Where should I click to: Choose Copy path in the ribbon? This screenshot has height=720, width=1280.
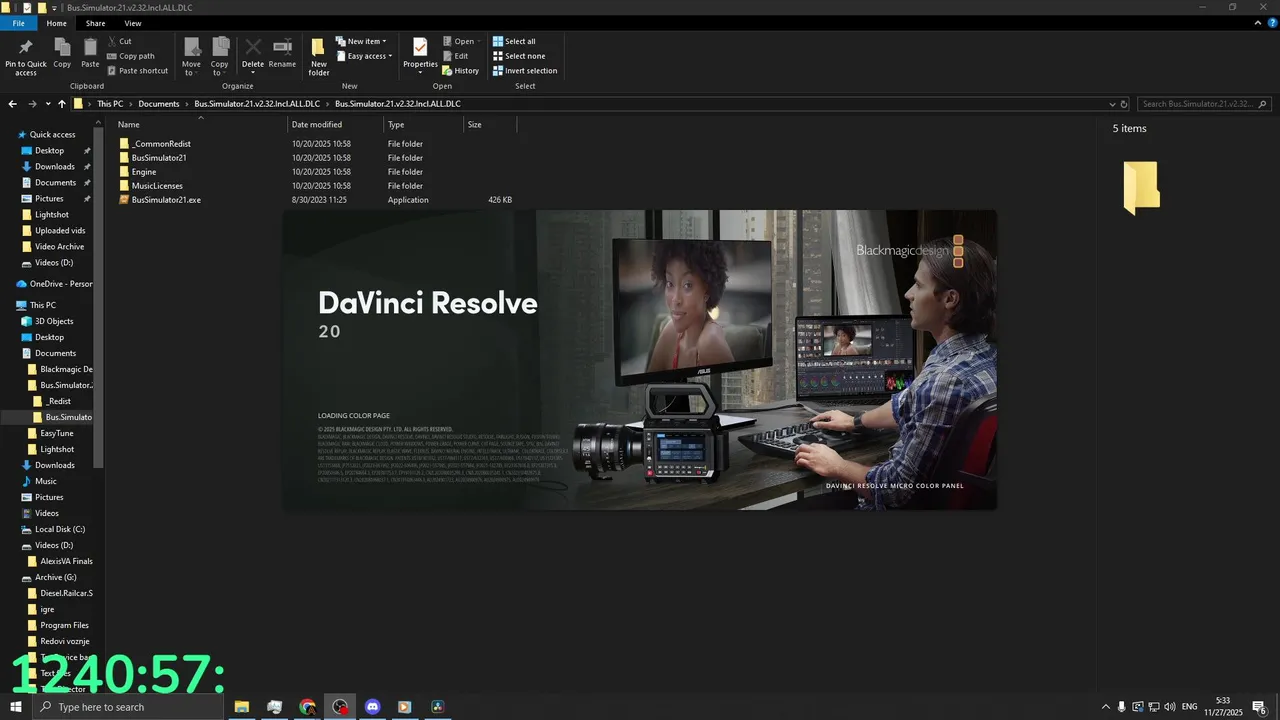pyautogui.click(x=130, y=56)
